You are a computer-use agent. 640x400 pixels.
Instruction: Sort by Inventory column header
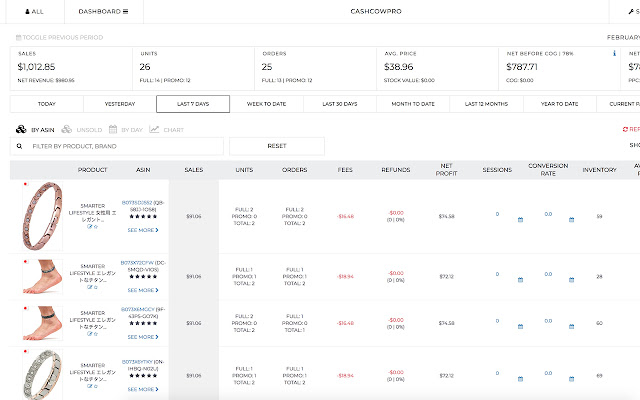599,170
